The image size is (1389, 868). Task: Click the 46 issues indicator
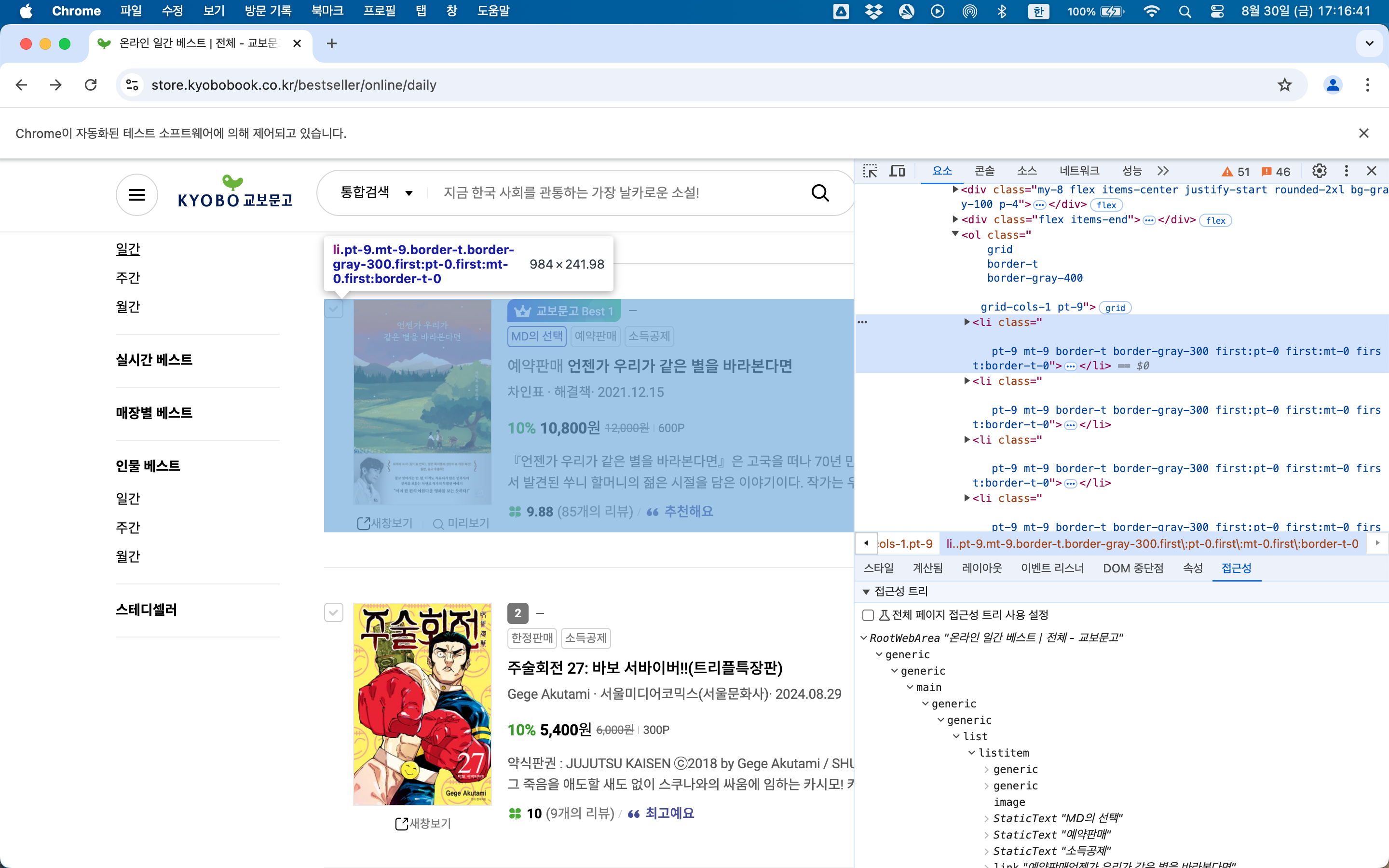click(x=1275, y=172)
